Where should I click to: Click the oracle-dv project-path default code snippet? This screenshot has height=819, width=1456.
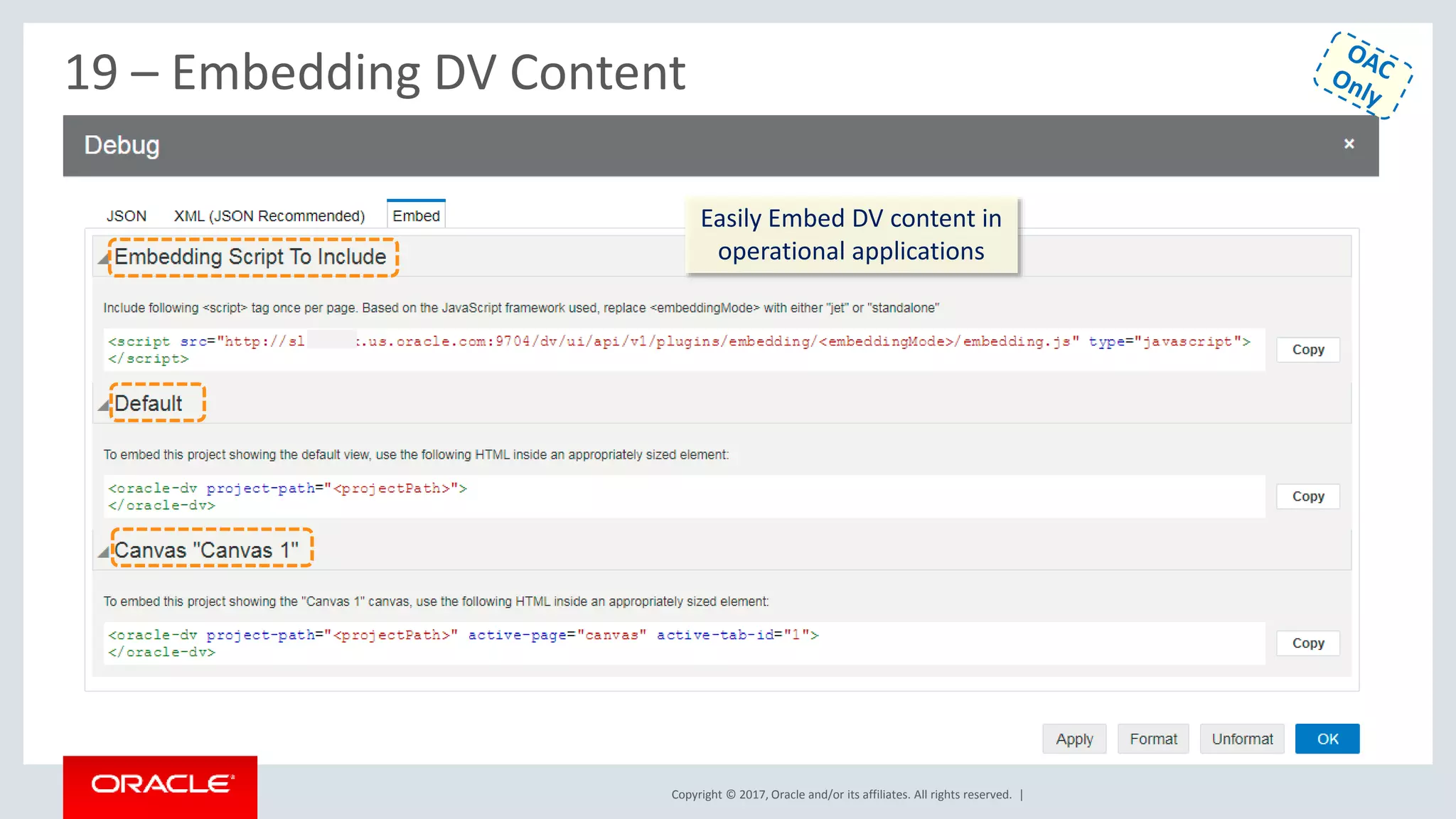click(x=684, y=496)
